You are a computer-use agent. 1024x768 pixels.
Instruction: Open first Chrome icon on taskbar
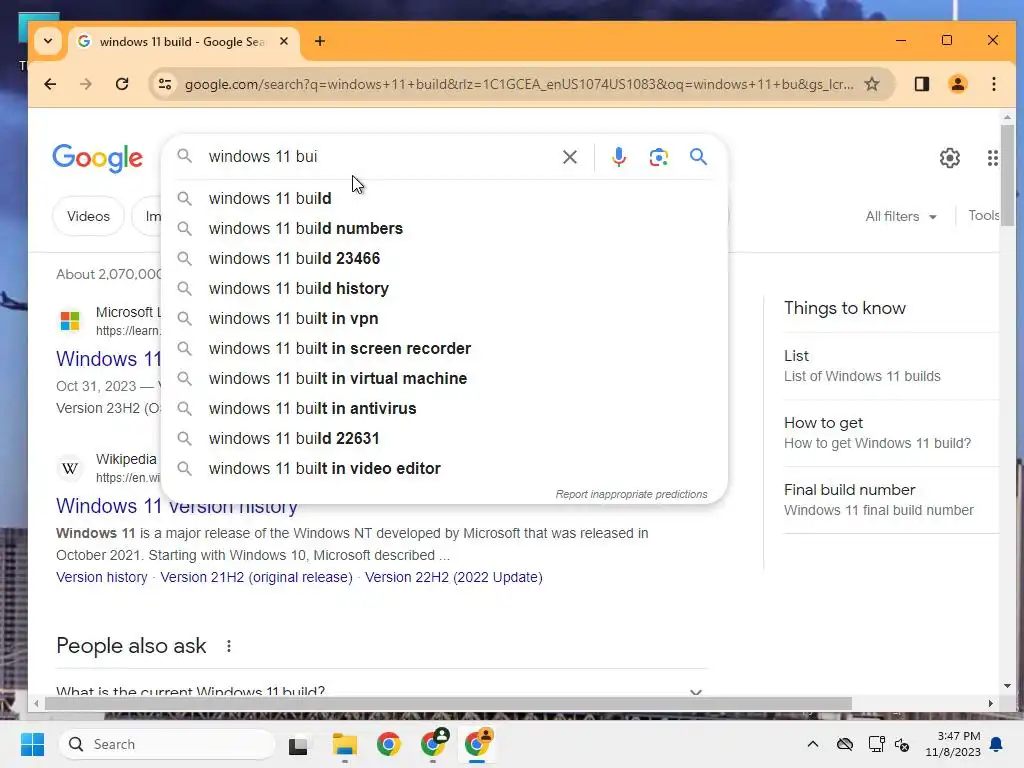tap(389, 744)
